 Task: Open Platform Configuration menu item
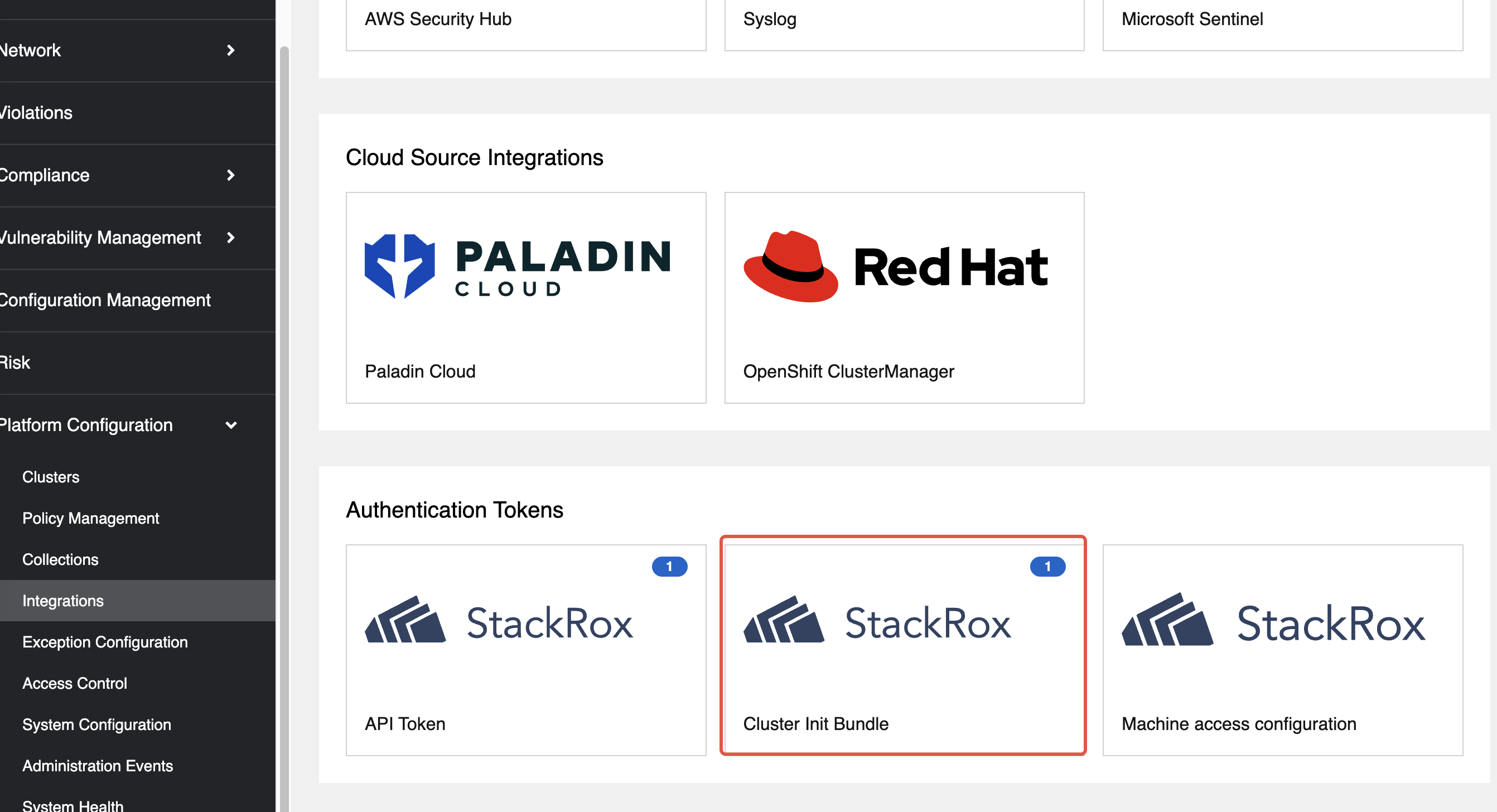(x=138, y=425)
